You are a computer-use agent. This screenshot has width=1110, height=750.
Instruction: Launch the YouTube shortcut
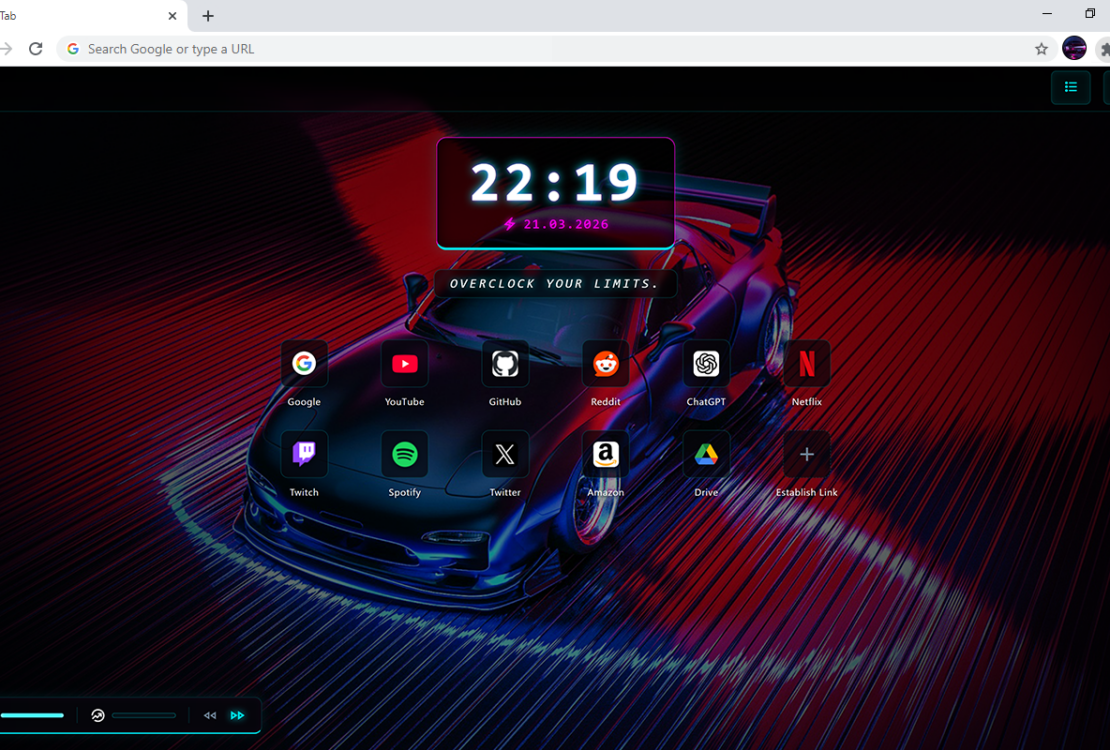tap(405, 364)
